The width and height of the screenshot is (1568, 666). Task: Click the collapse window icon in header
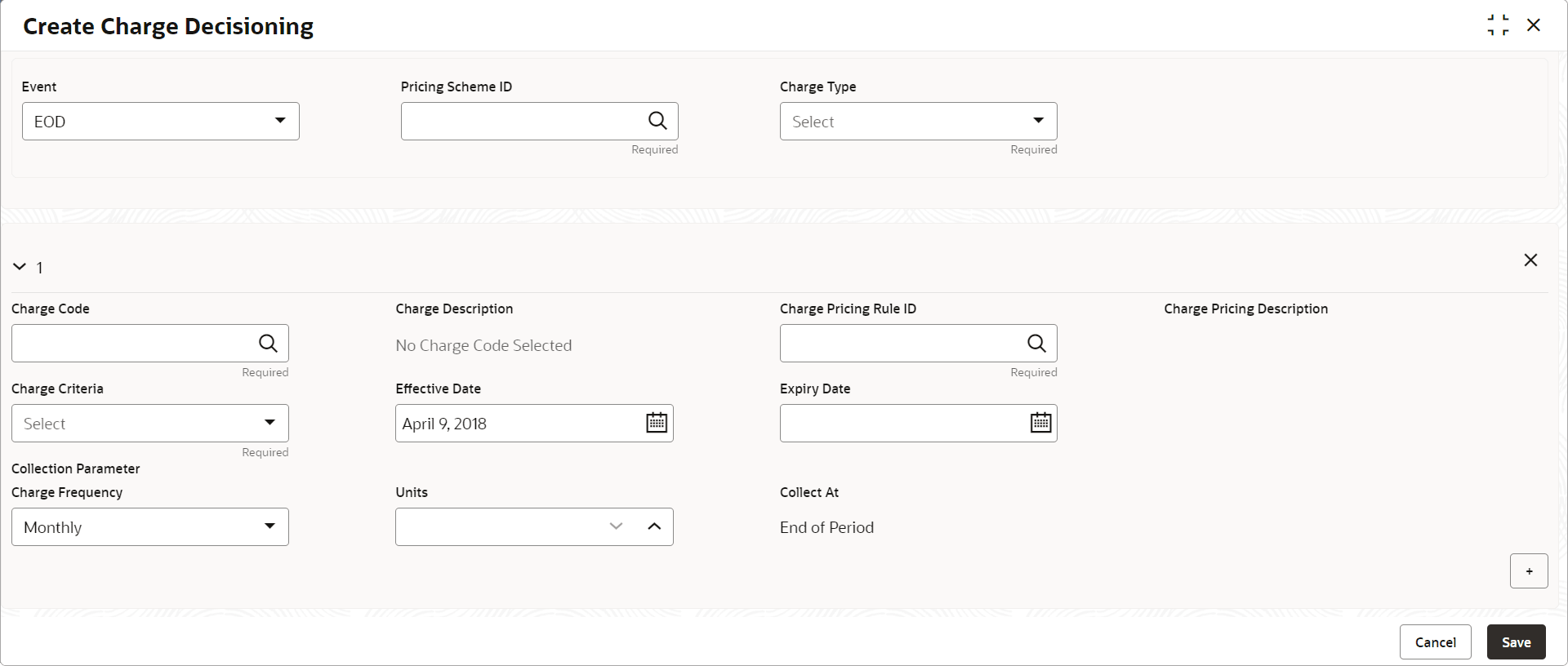click(x=1498, y=25)
